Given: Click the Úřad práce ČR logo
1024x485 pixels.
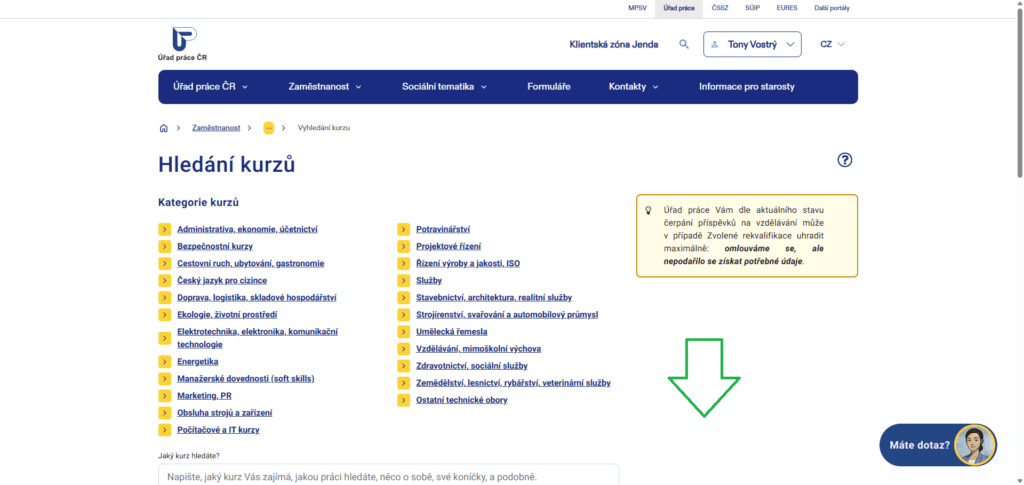Looking at the screenshot, I should tap(183, 44).
